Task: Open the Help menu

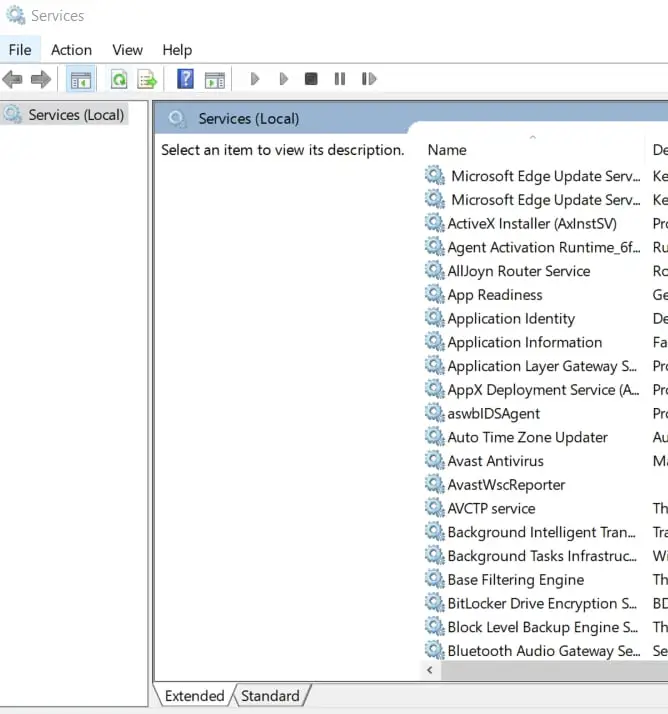Action: coord(177,50)
